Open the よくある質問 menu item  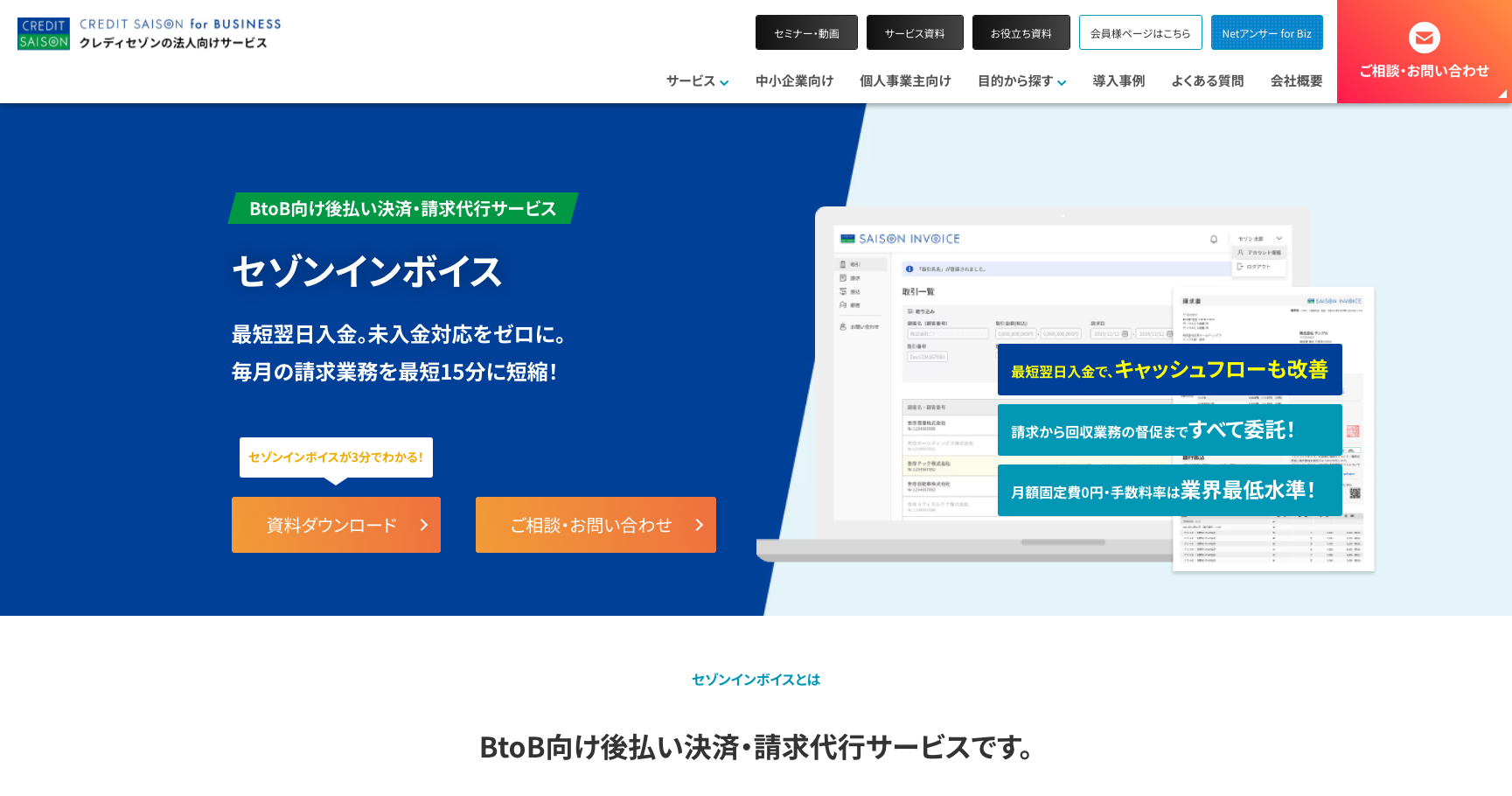tap(1208, 80)
